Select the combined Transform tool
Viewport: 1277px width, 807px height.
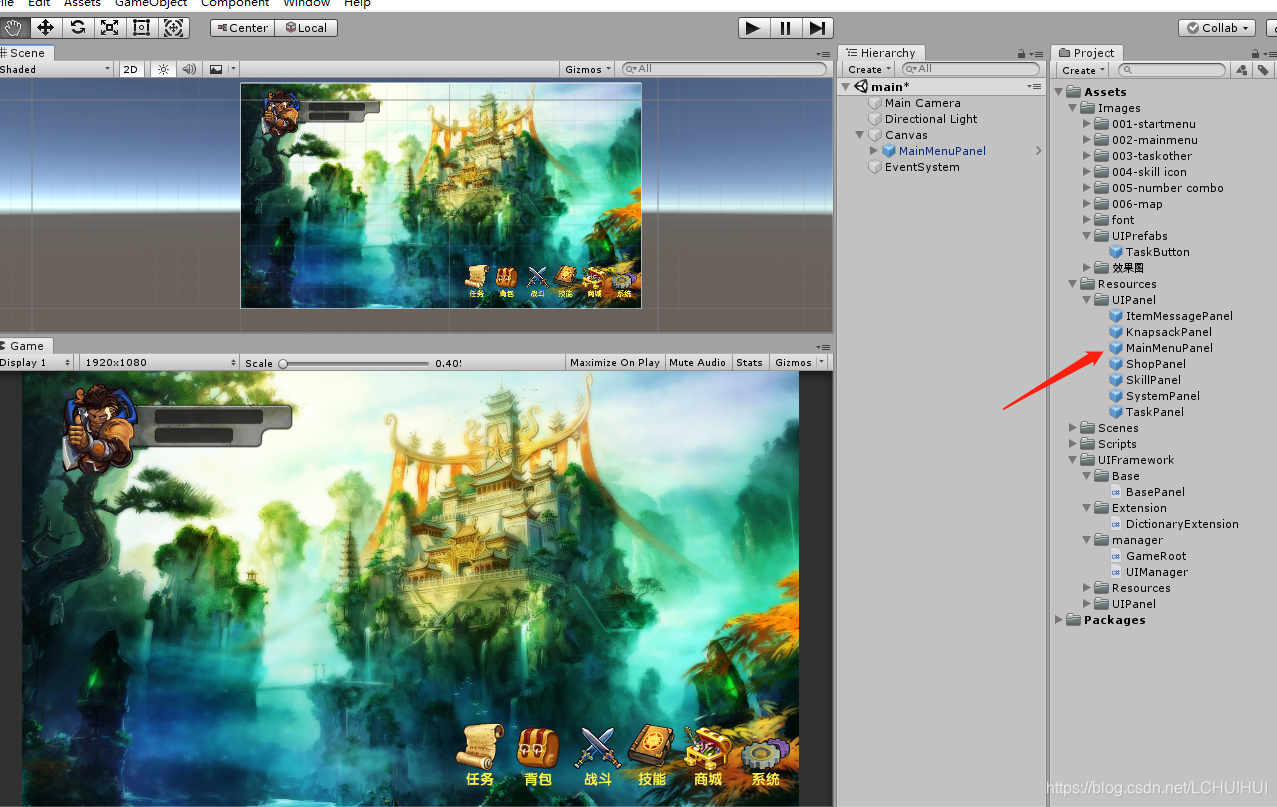[x=174, y=28]
